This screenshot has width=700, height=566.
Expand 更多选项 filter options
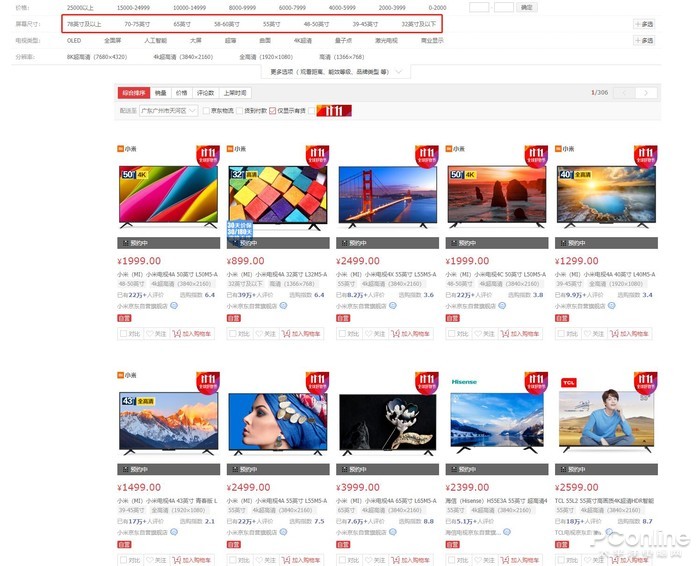click(x=336, y=71)
